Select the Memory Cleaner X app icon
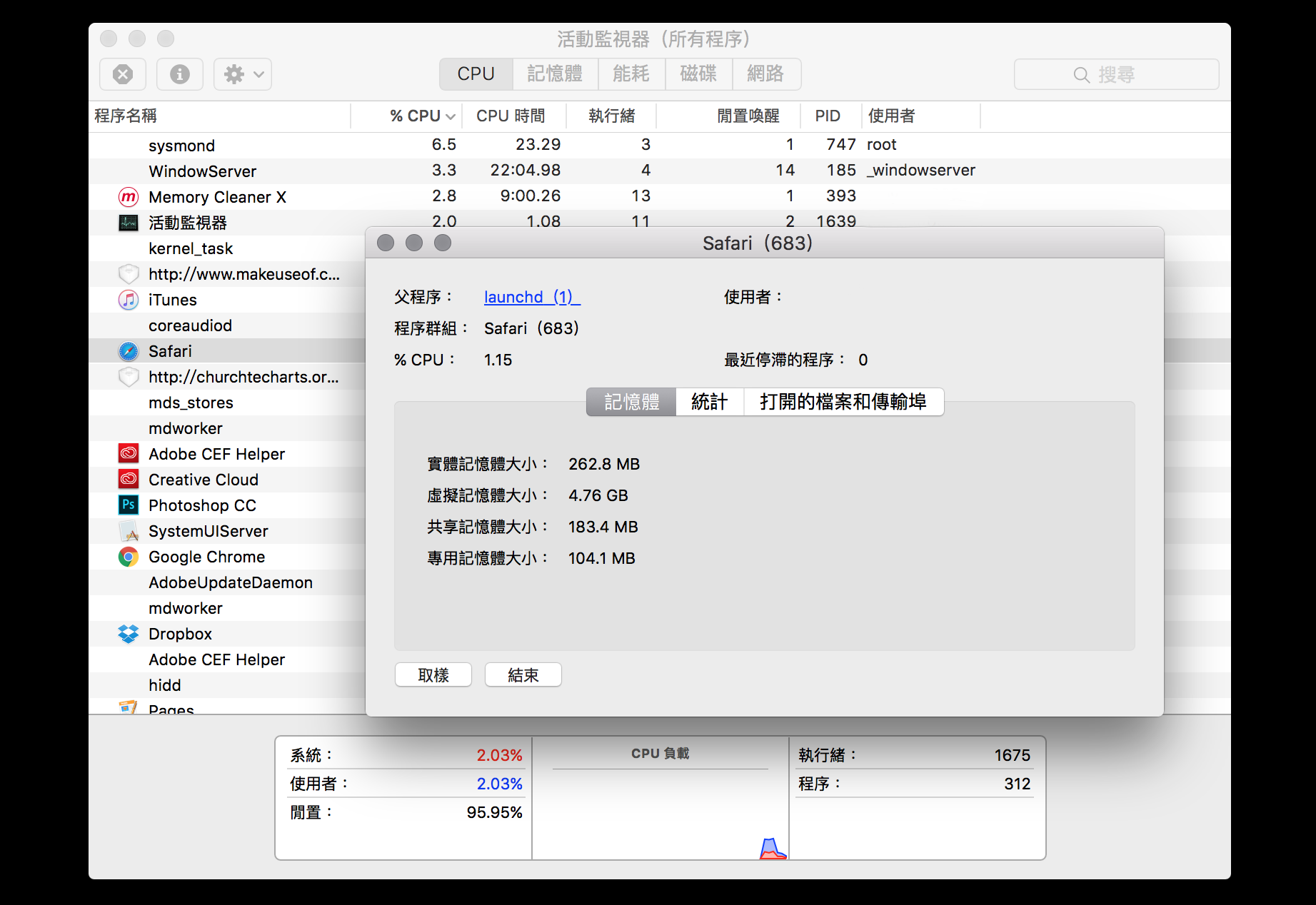The width and height of the screenshot is (1316, 905). click(129, 197)
